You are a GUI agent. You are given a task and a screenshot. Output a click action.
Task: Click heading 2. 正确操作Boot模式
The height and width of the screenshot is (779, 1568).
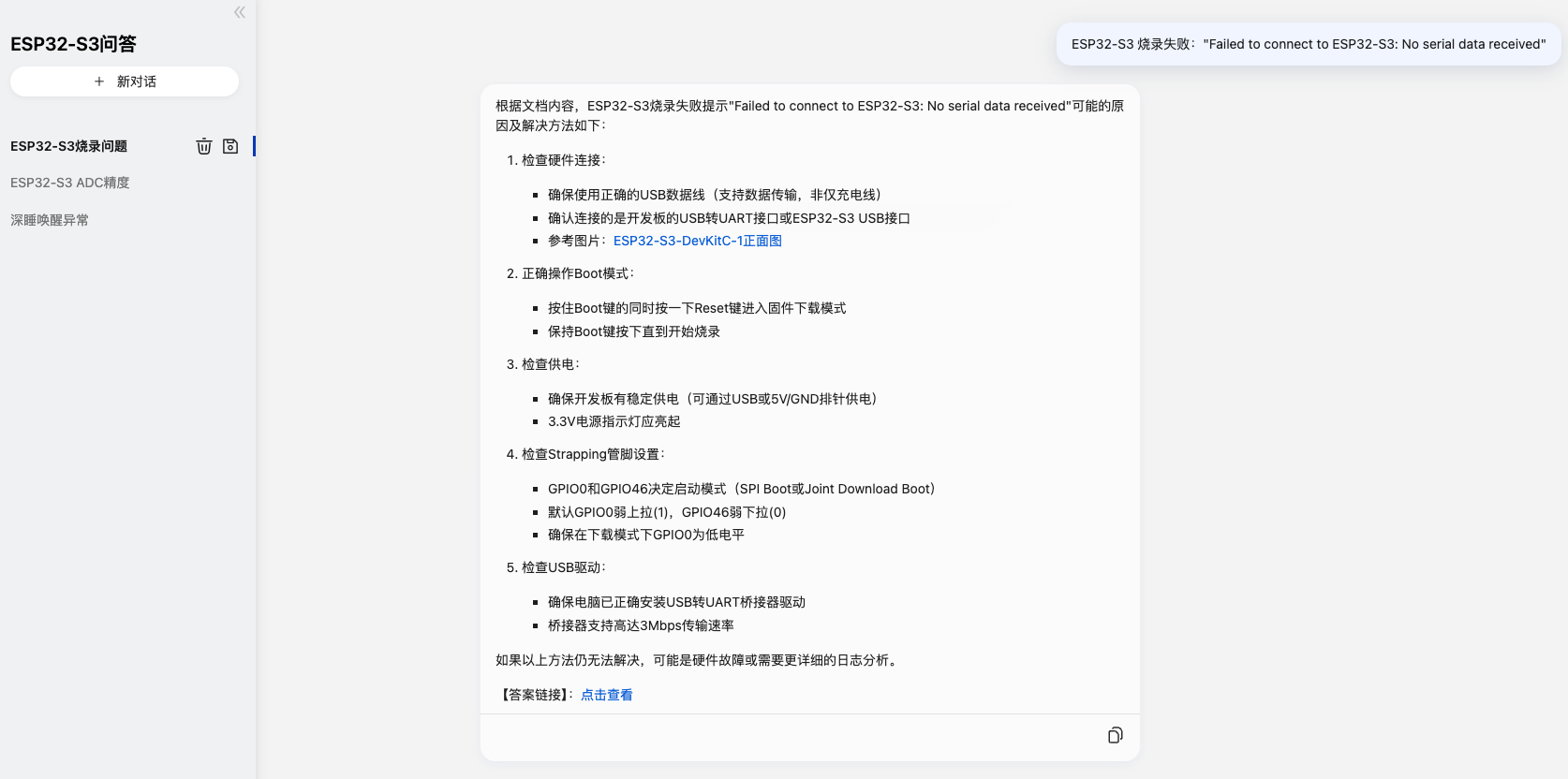pos(570,273)
